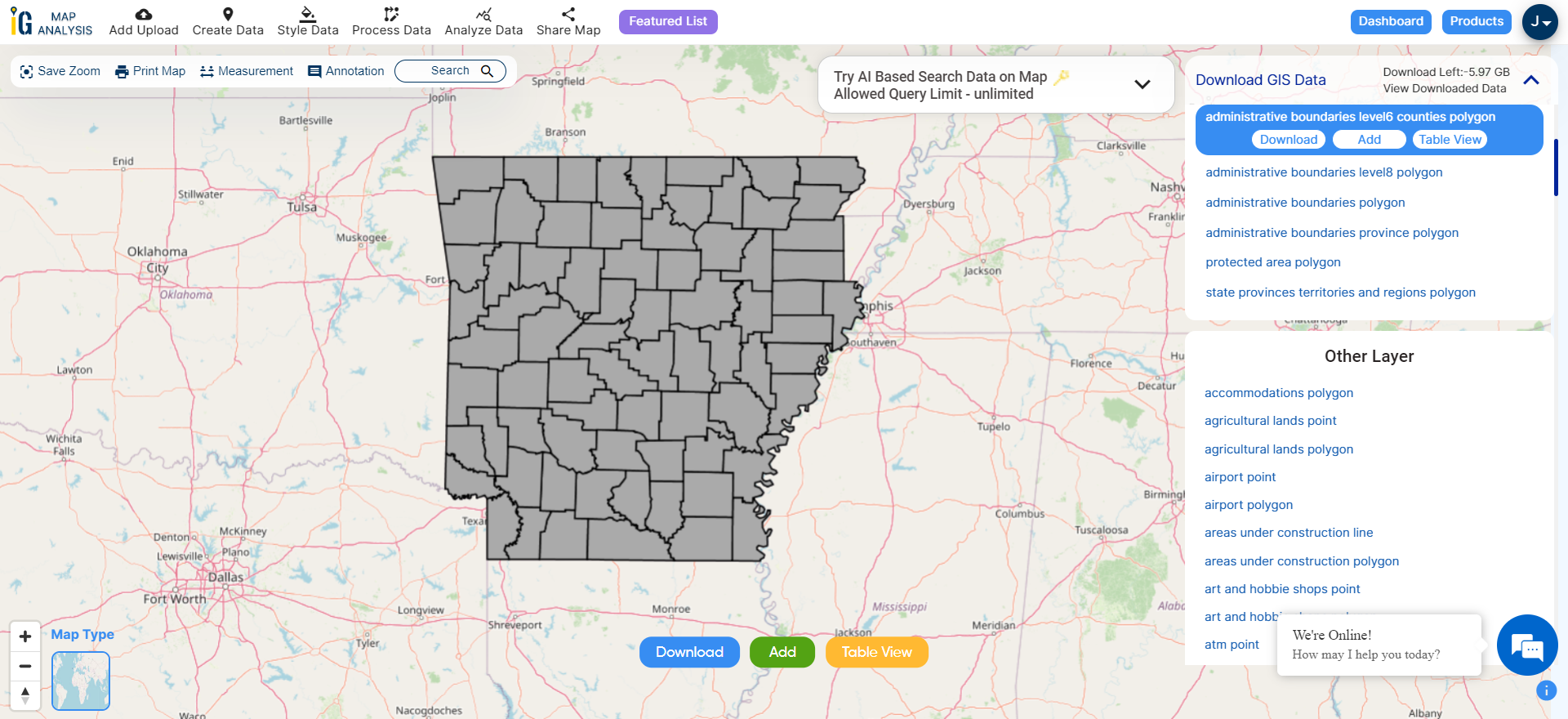Click the Map Type thumbnail
Screen dimensions: 1568x719
pos(81,681)
